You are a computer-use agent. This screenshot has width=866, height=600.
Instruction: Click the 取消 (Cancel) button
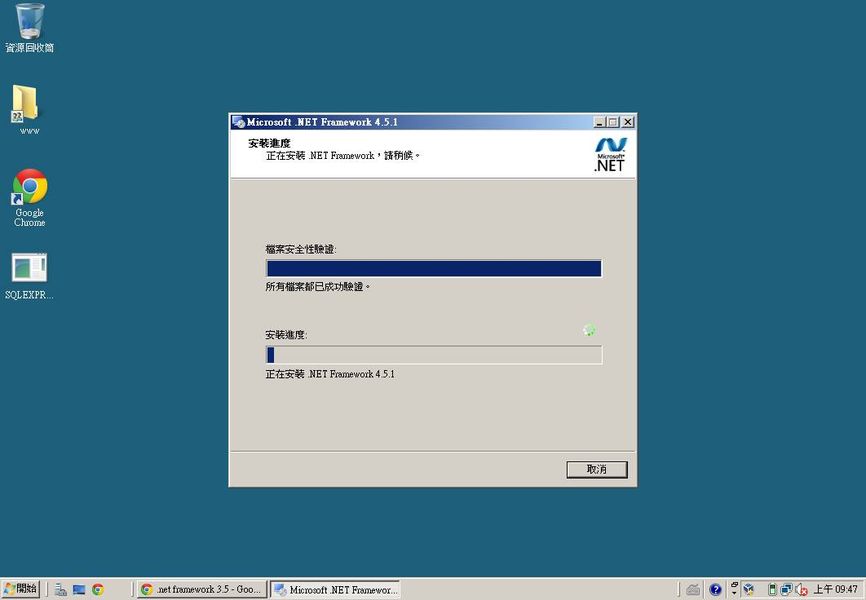pyautogui.click(x=596, y=469)
